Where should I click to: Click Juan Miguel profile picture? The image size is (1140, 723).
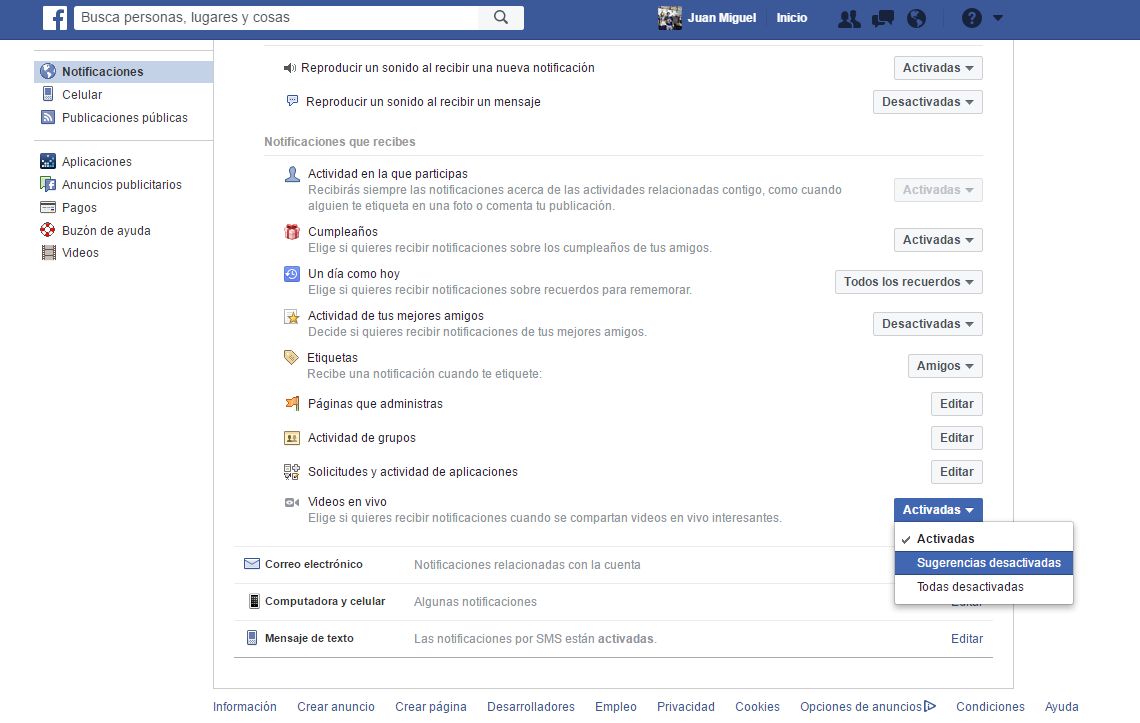pos(669,18)
